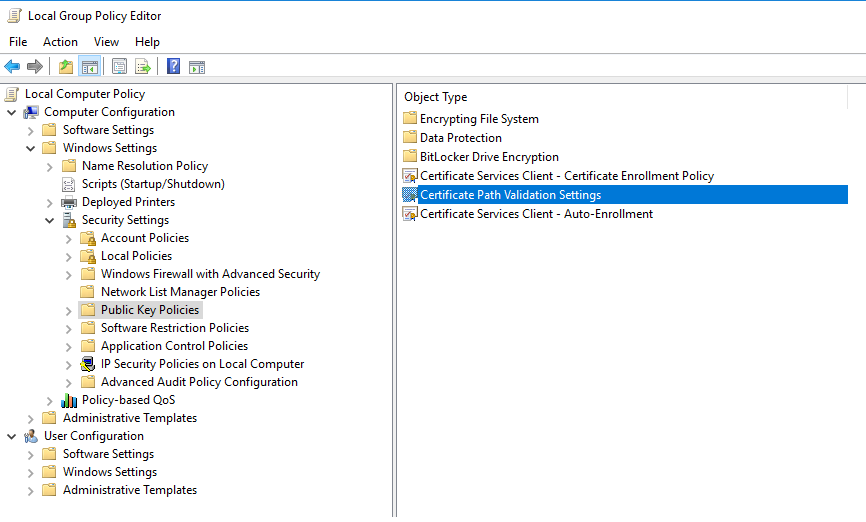Collapse the User Configuration node
Screen dimensions: 866x522
[12, 436]
